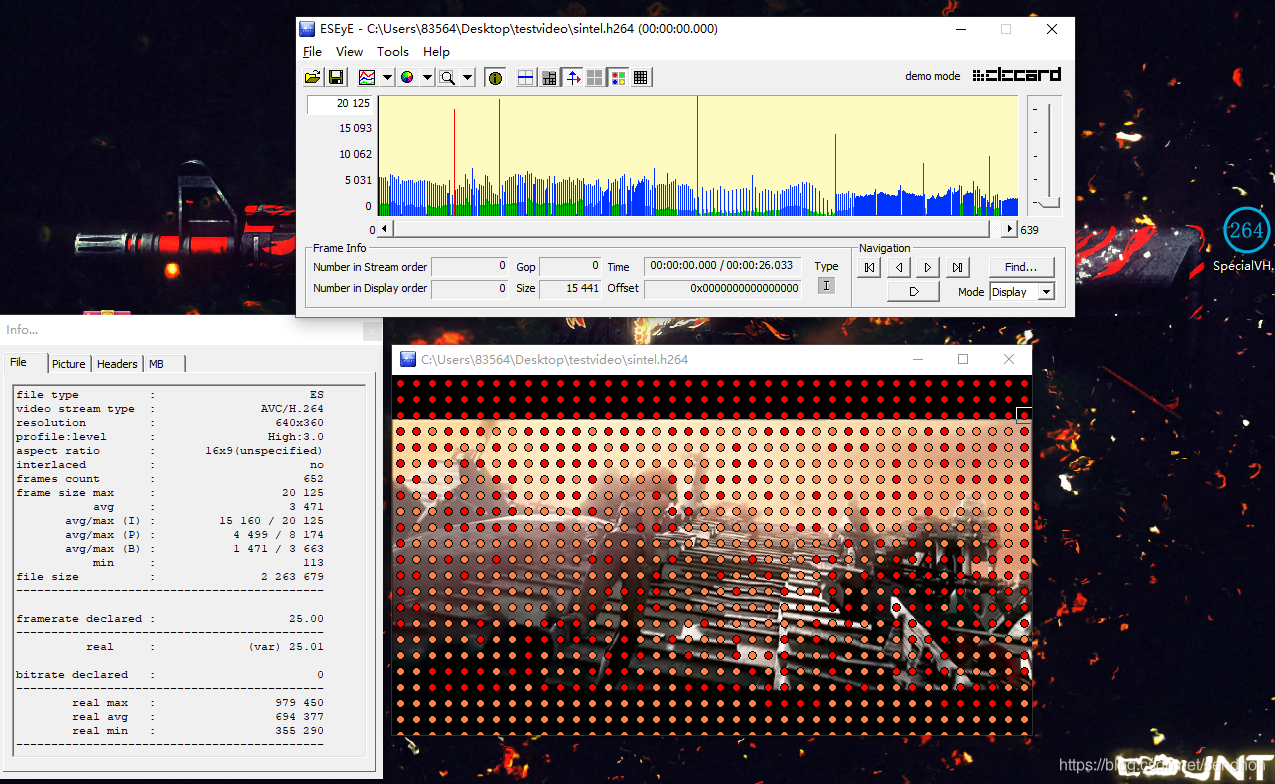Viewport: 1275px width, 784px height.
Task: Click the scrollbar right arrow
Action: click(1009, 229)
